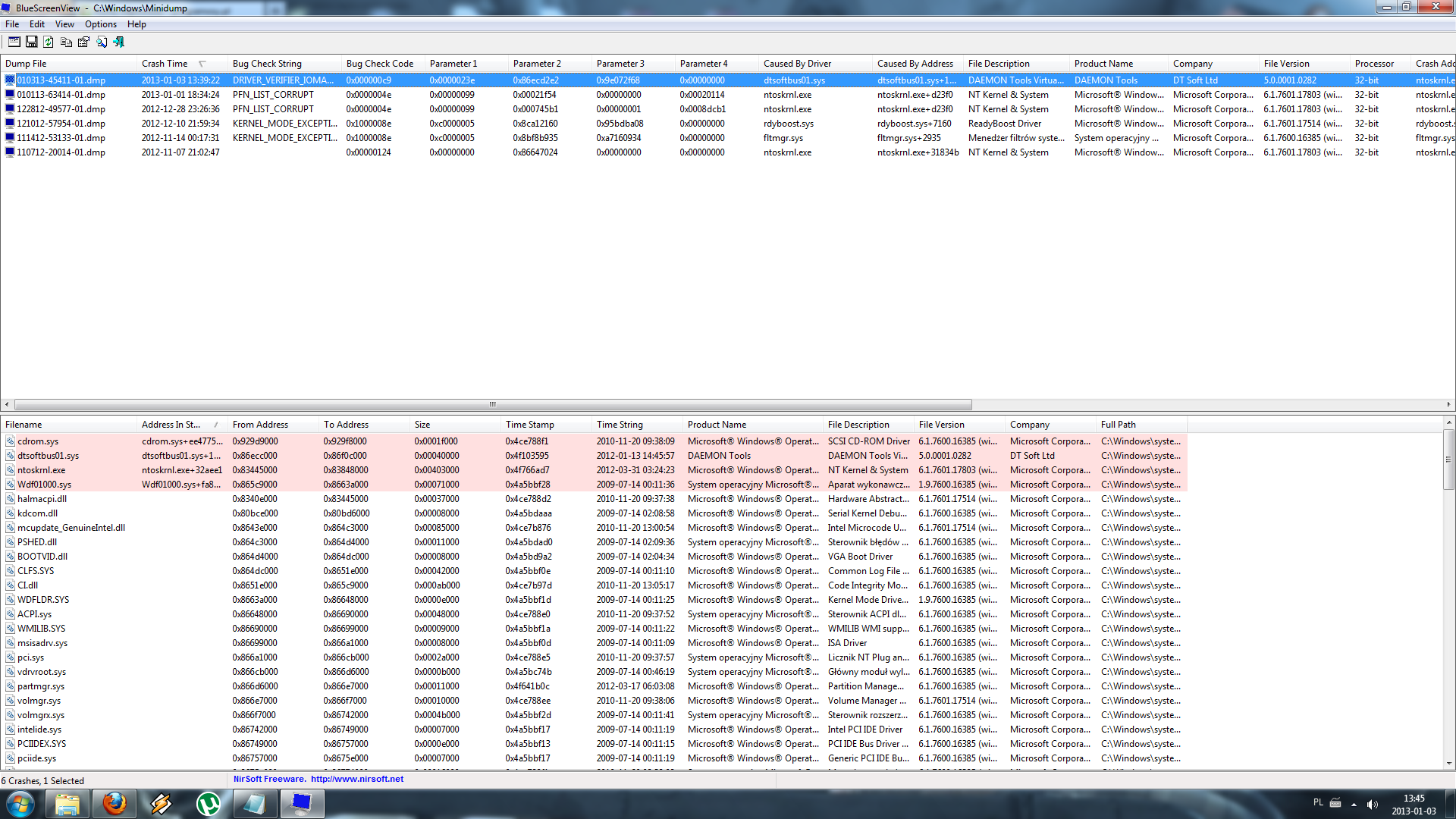Viewport: 1456px width, 819px height.
Task: Sort by the Dump File column header
Action: [68, 64]
